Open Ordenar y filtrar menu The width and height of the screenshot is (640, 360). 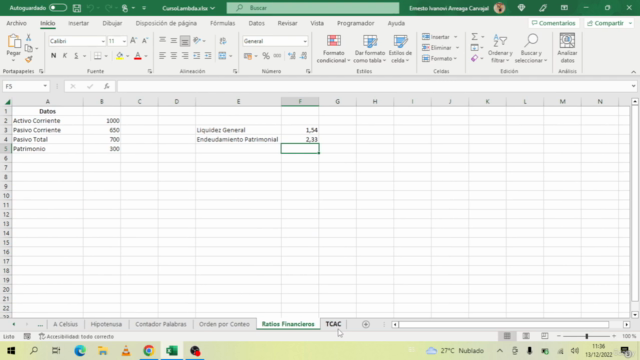tap(500, 49)
